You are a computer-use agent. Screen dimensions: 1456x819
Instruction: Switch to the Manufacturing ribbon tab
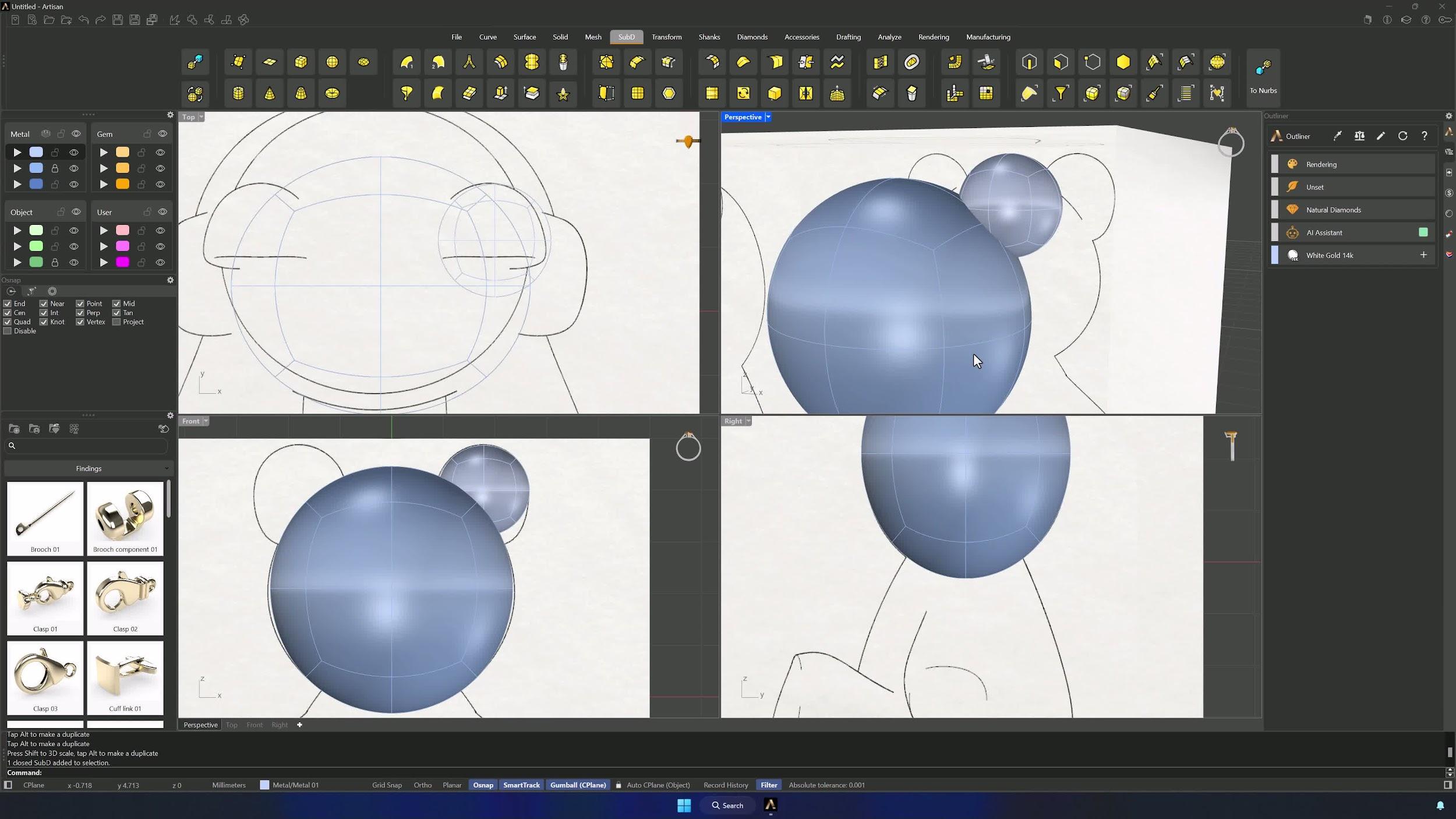[988, 37]
